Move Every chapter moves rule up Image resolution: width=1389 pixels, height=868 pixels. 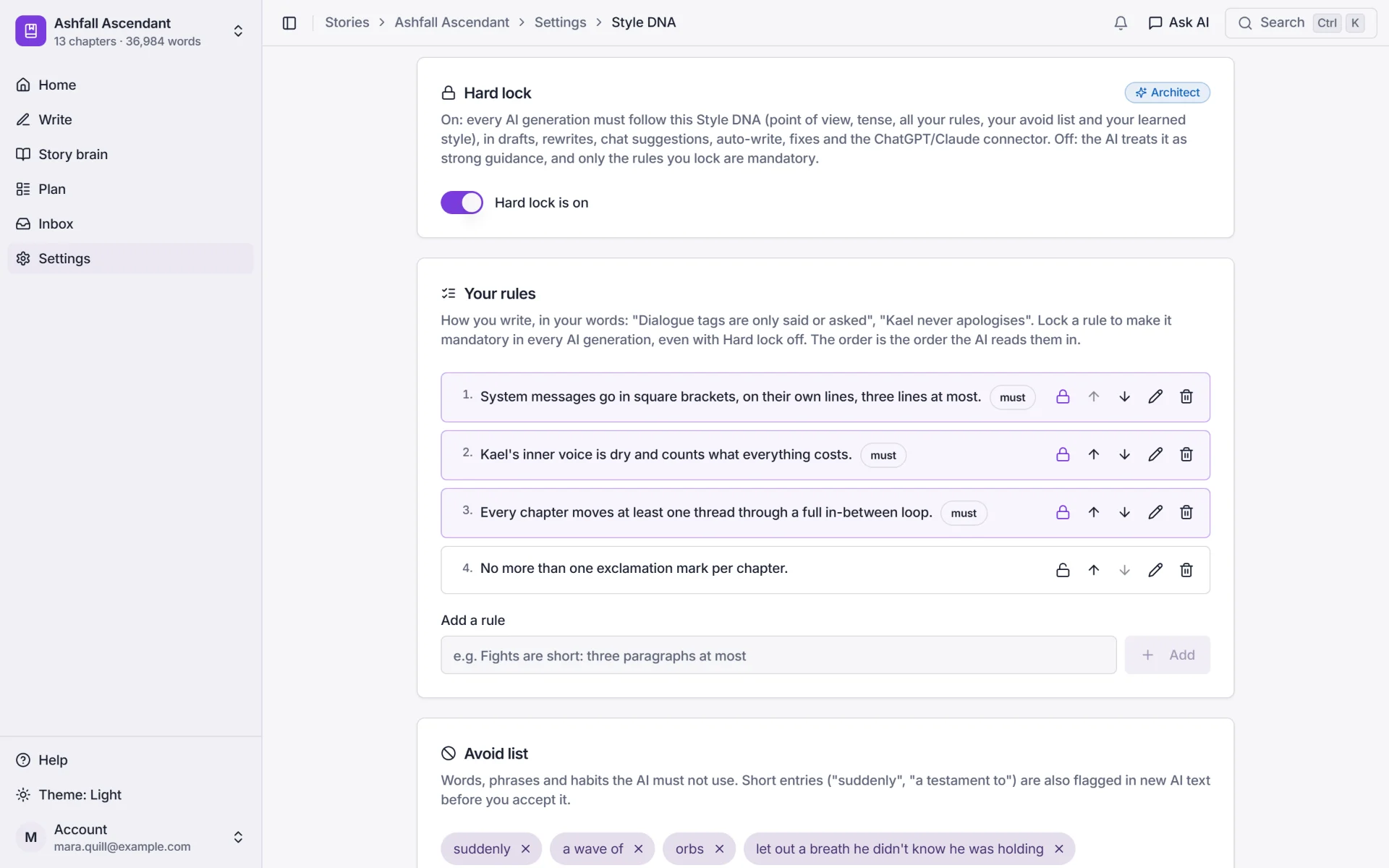(x=1094, y=513)
